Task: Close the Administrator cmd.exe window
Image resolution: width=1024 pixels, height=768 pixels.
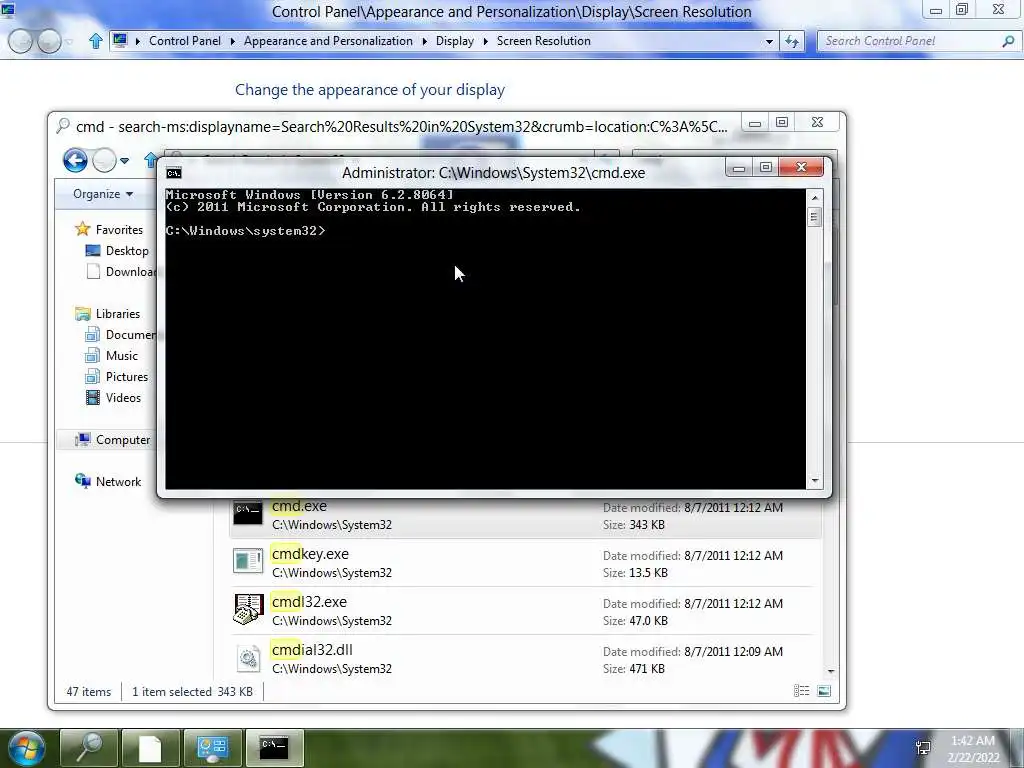Action: point(801,167)
